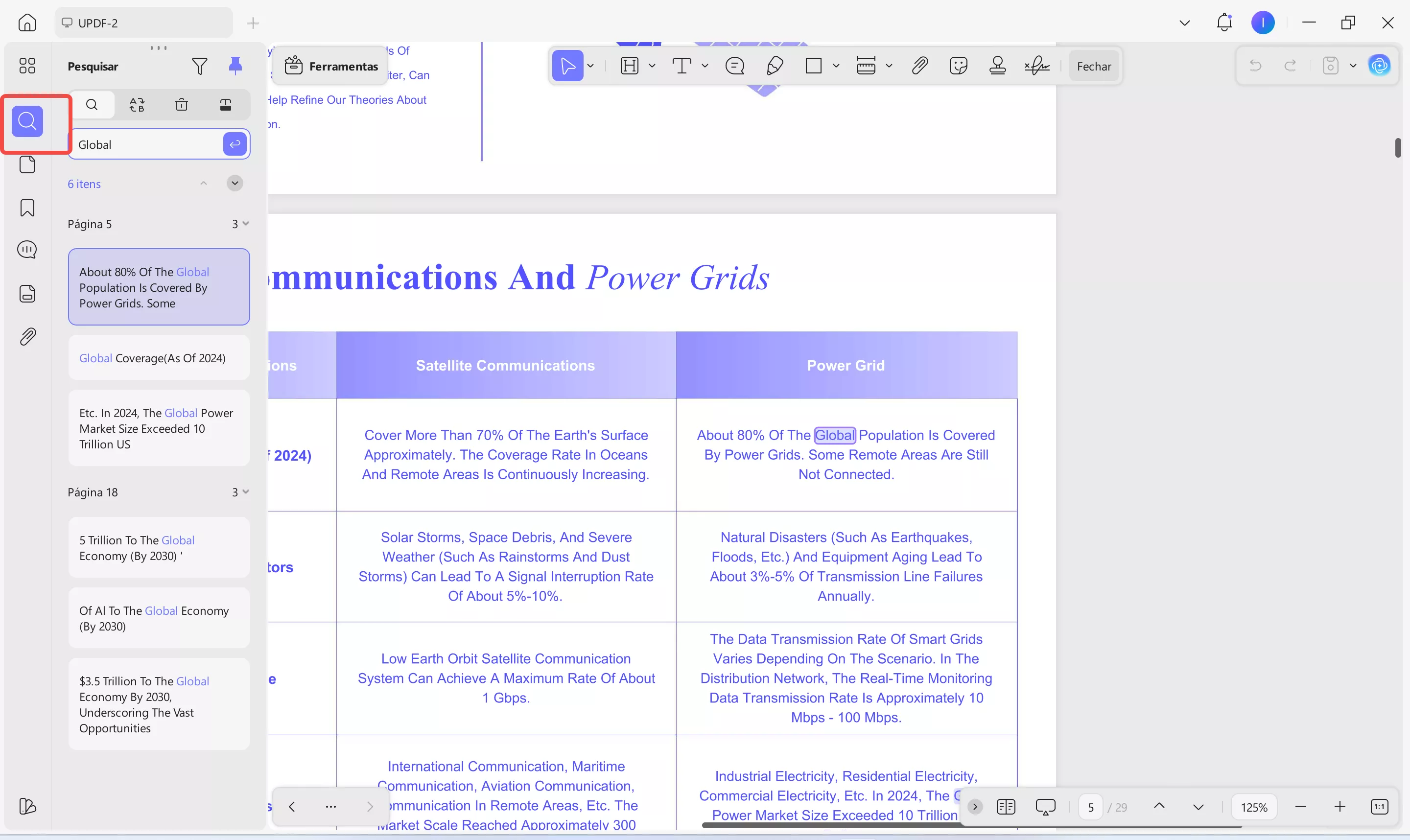Screen dimensions: 1410x840
Task: Open the search filter options
Action: (199, 66)
